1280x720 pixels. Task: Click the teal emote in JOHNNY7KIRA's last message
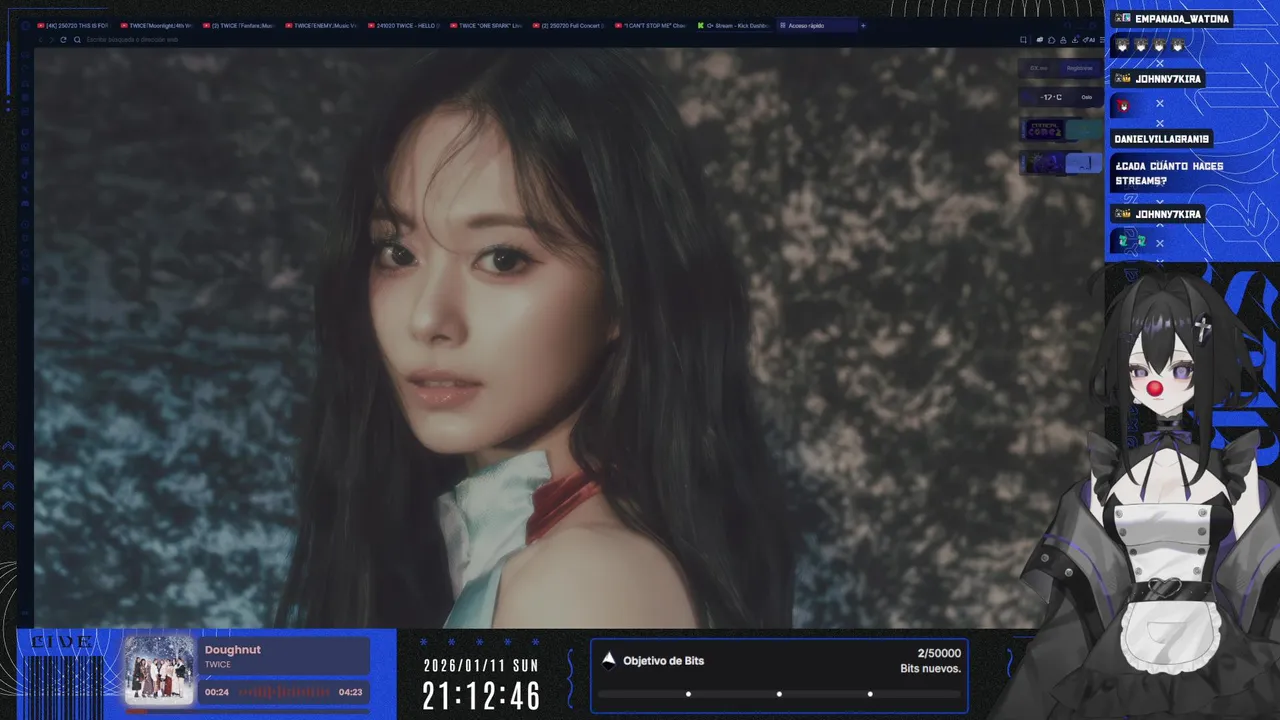[x=1131, y=241]
